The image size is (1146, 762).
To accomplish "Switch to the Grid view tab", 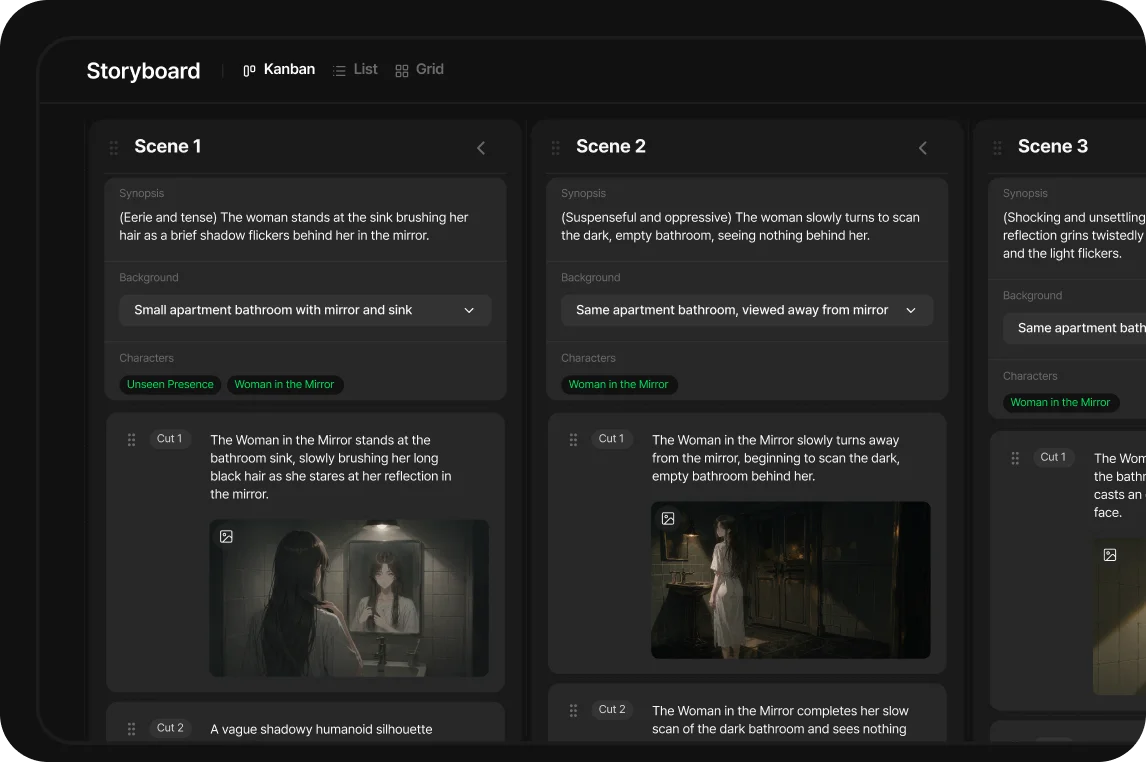I will [420, 69].
